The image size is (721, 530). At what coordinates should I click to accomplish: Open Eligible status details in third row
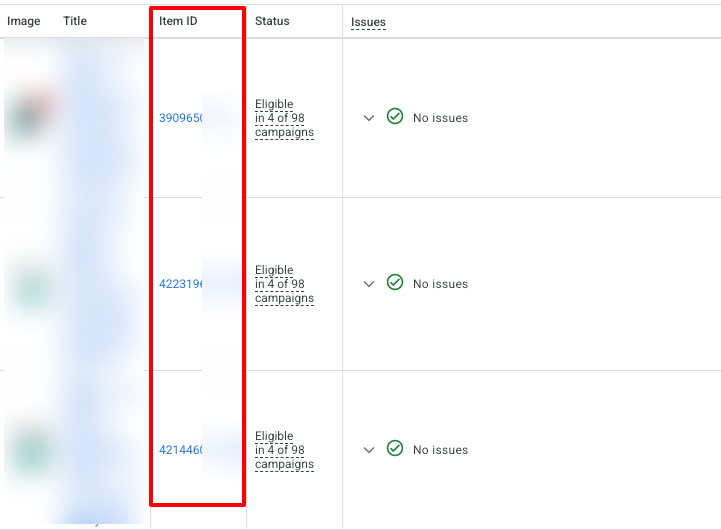[284, 450]
